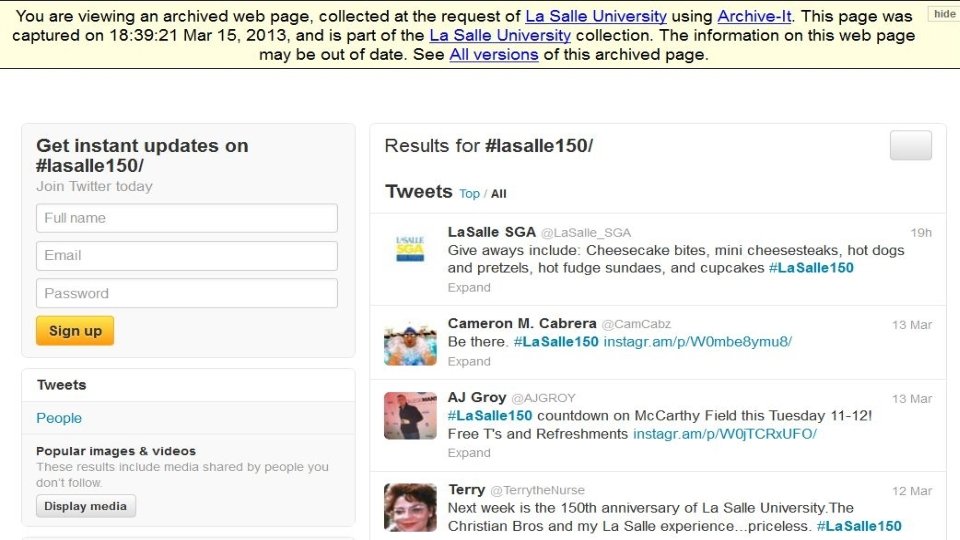
Task: Open @AJGROY handle
Action: tap(543, 398)
